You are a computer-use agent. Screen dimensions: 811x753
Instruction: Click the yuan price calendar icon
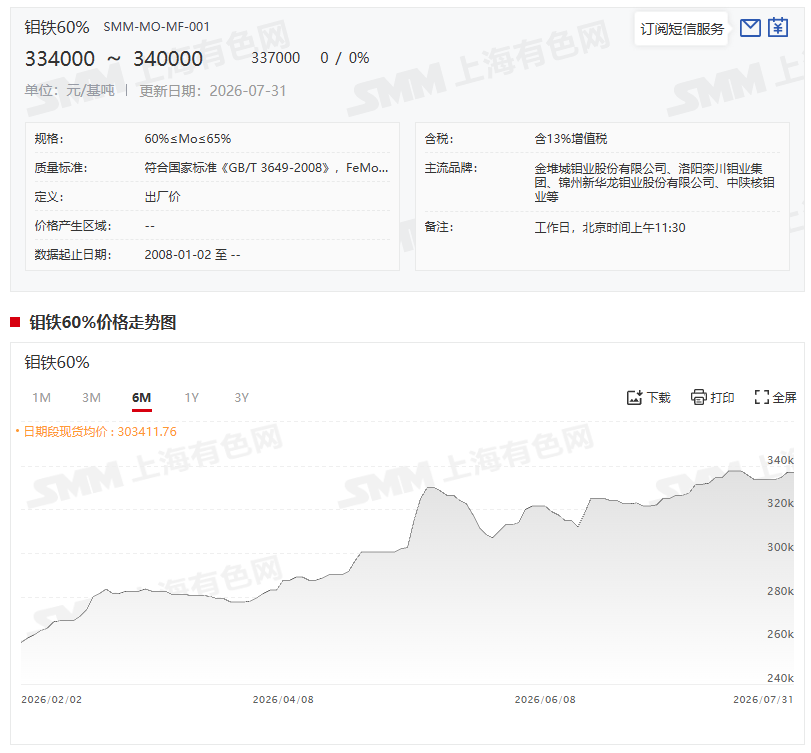click(778, 27)
